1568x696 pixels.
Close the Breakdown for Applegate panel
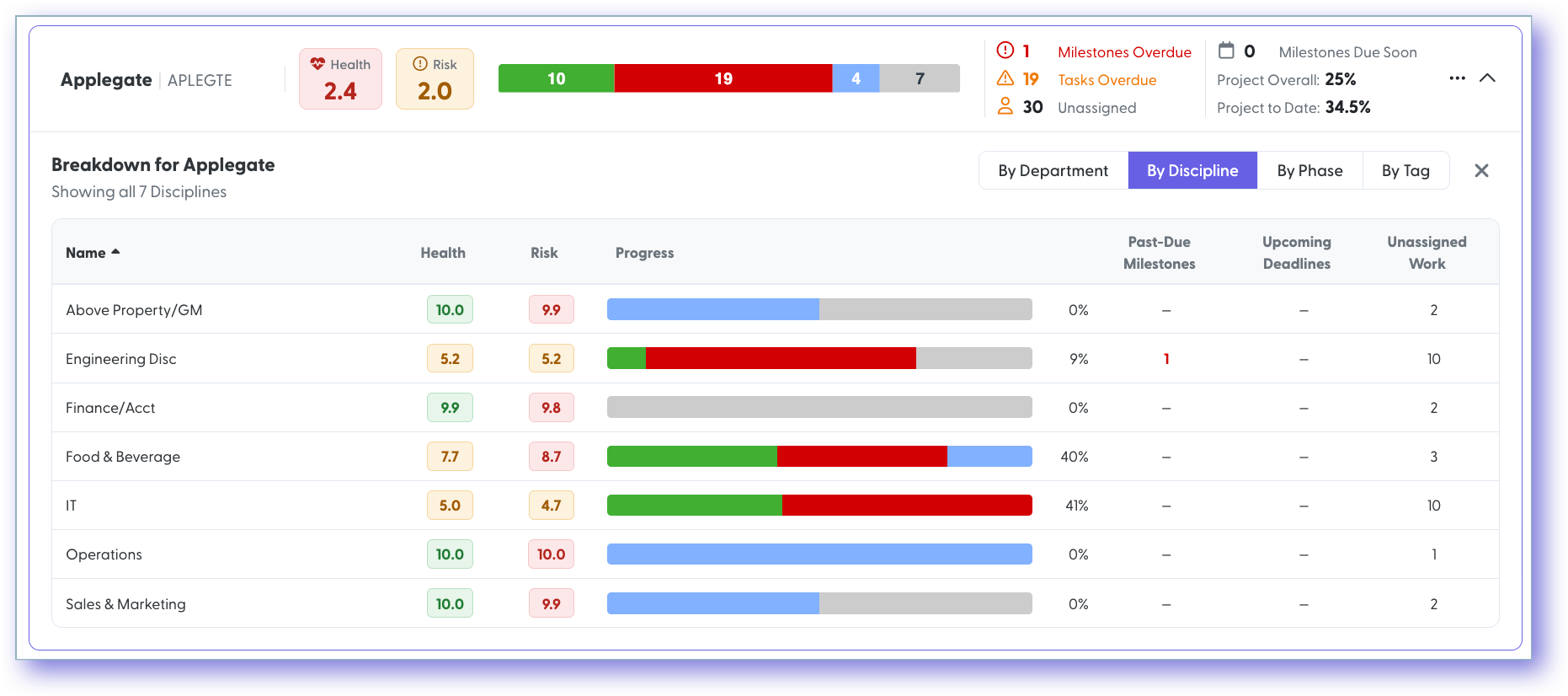coord(1482,170)
